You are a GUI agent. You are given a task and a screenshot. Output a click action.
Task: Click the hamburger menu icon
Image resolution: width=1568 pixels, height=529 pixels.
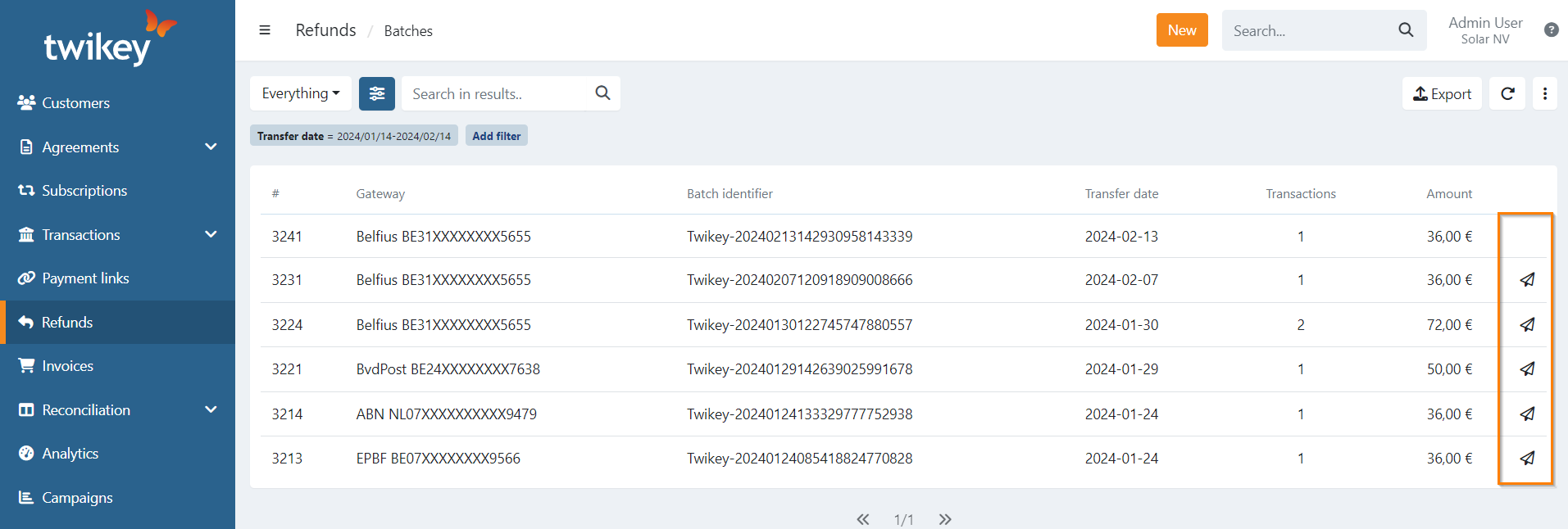265,30
